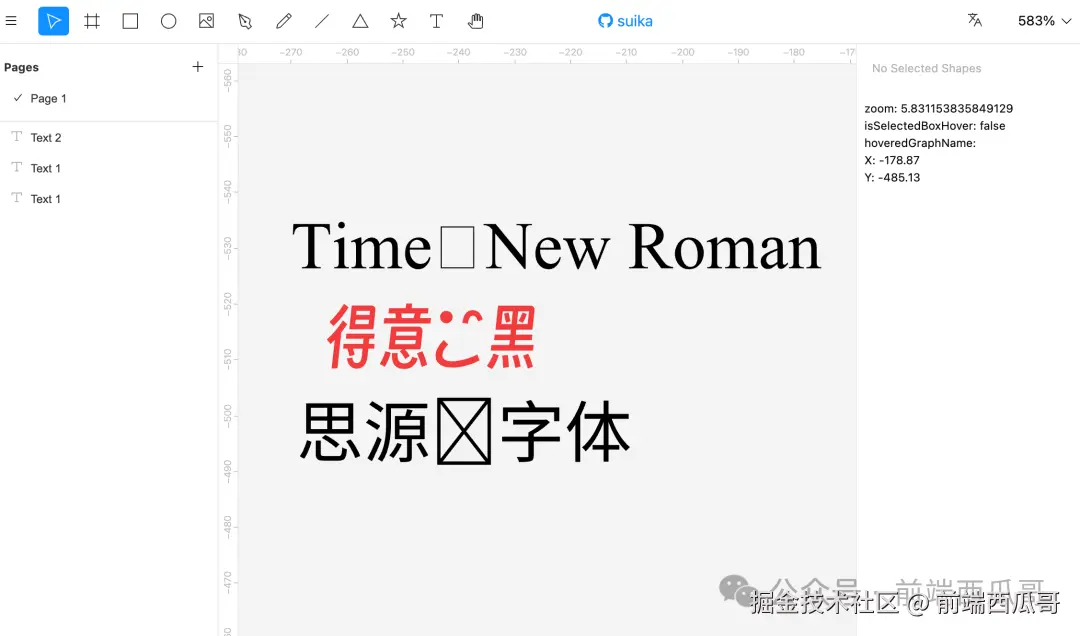Select the Pen path tool

tap(245, 21)
